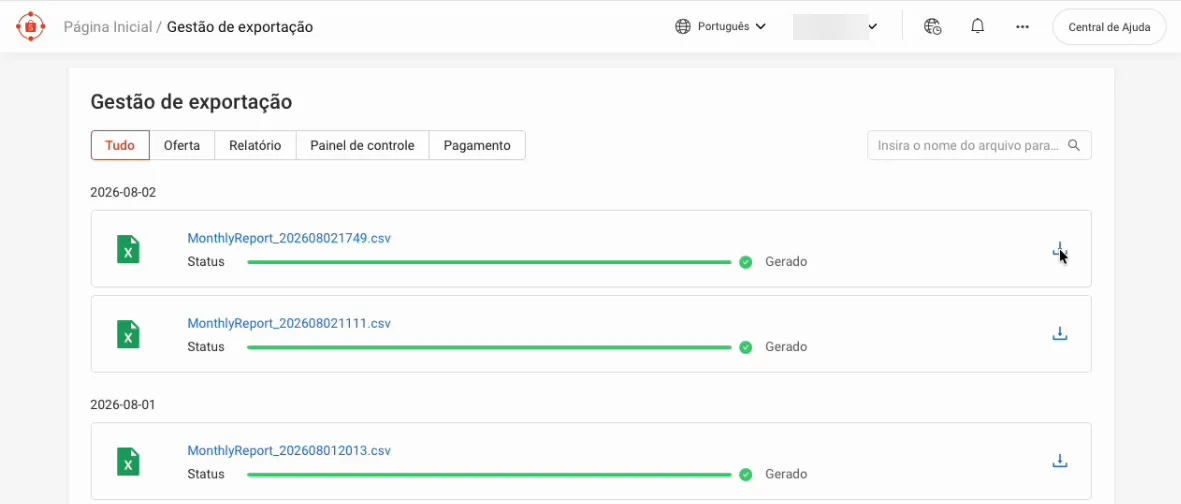1181x504 pixels.
Task: Click green check icon for MonthlyReport_202608021749.csv
Action: click(x=746, y=262)
